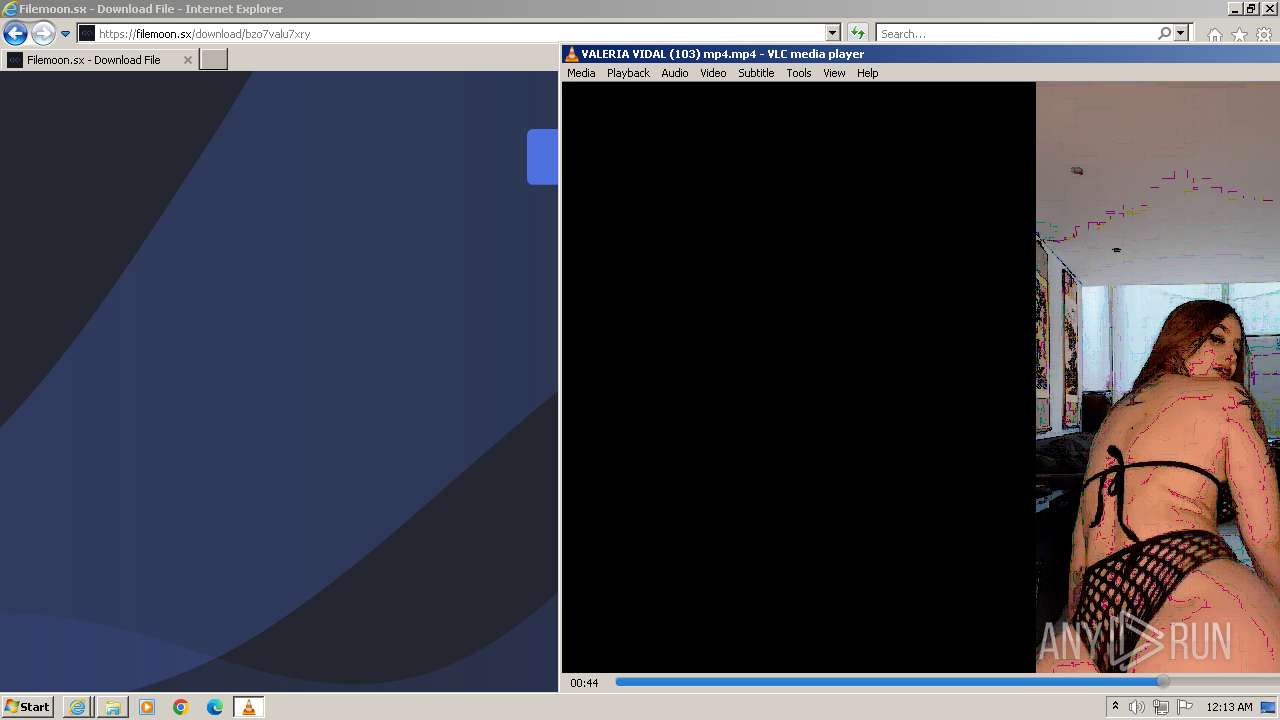Image resolution: width=1280 pixels, height=720 pixels.
Task: Open Google Chrome from the taskbar
Action: [x=180, y=707]
